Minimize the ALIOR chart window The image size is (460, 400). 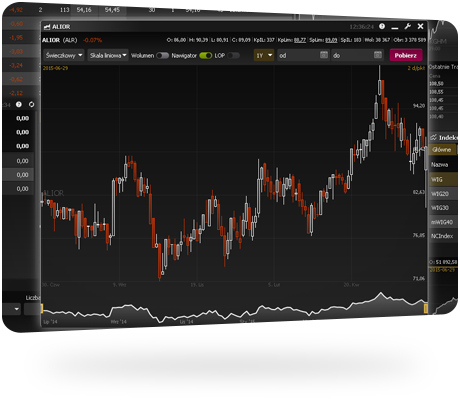(x=395, y=28)
